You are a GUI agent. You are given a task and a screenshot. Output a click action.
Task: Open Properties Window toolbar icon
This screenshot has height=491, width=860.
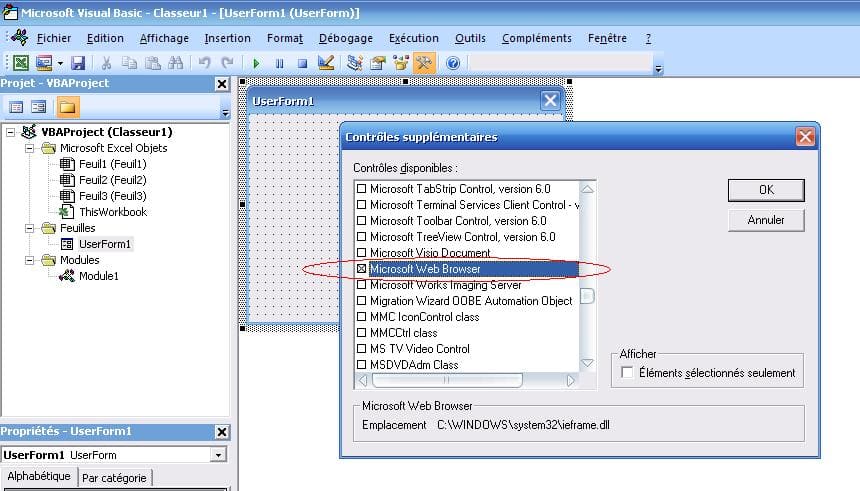pyautogui.click(x=377, y=63)
